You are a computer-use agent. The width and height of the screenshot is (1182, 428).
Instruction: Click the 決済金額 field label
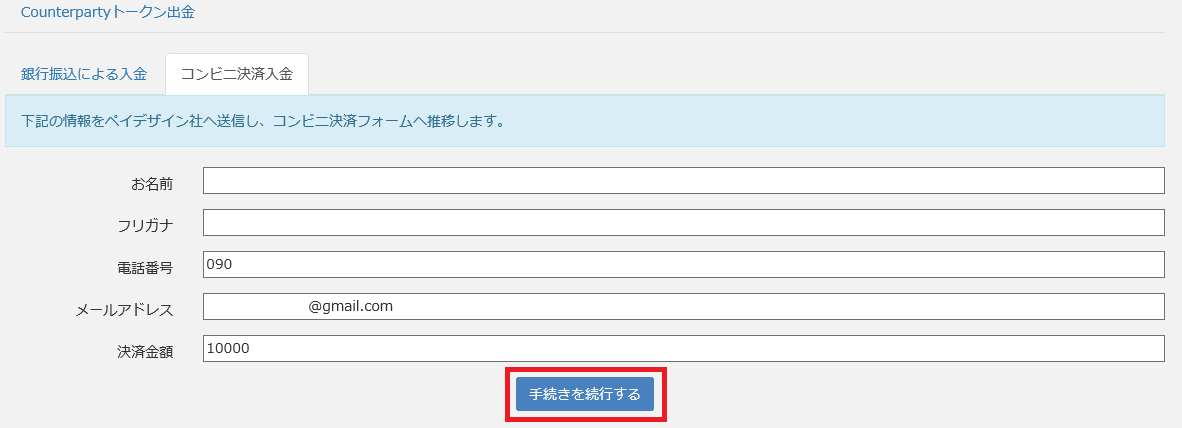(145, 352)
